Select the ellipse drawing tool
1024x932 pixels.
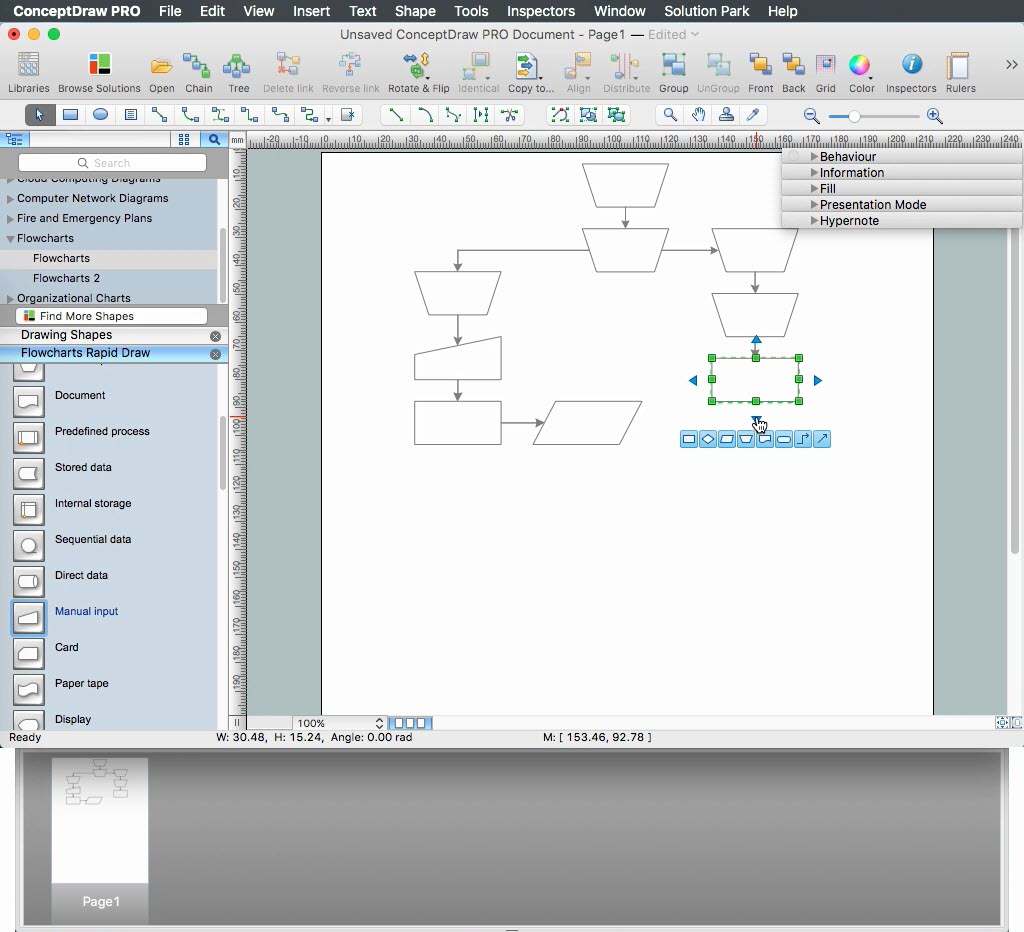click(x=100, y=115)
